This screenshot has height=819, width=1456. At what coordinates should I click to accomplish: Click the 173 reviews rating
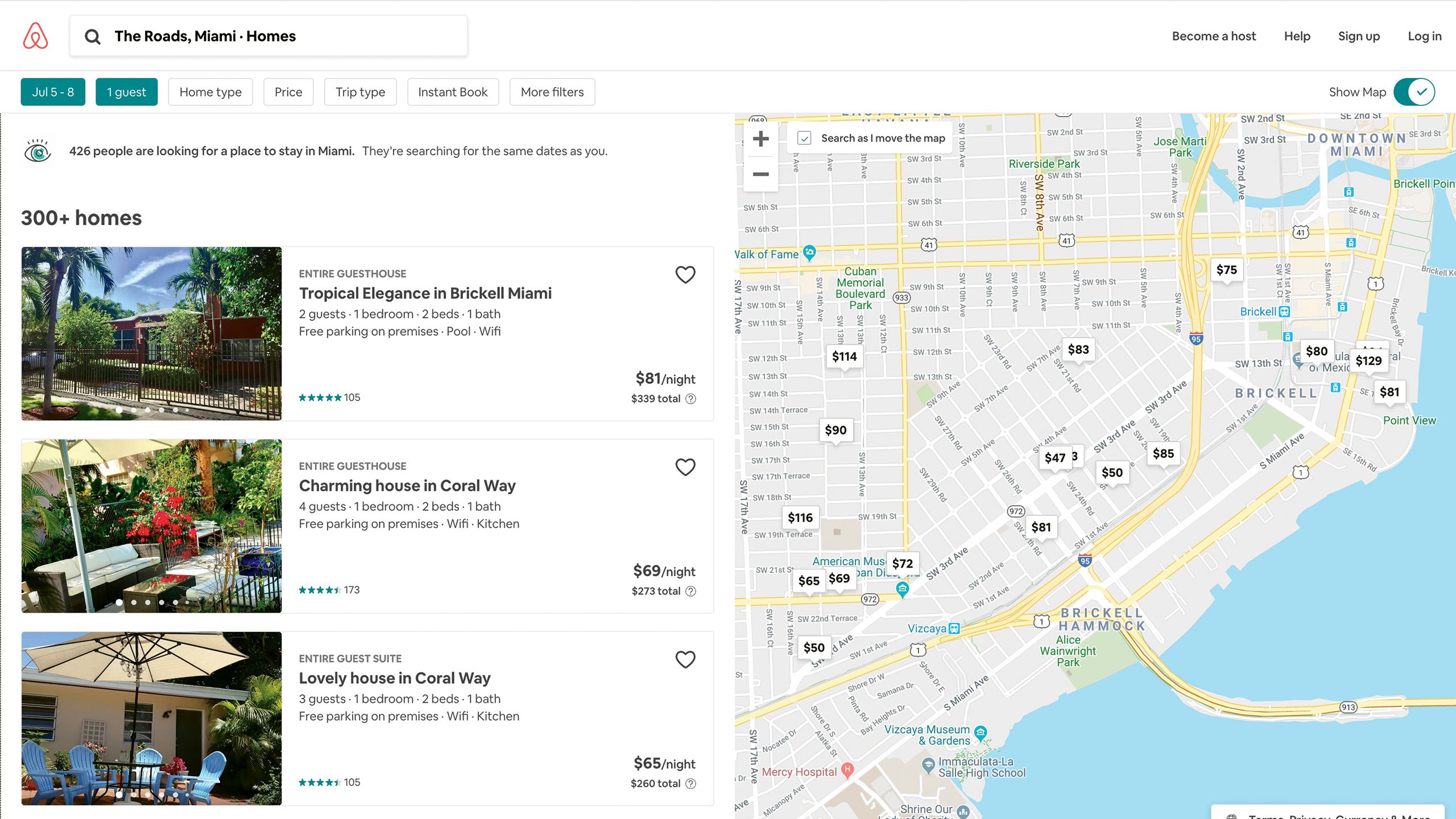tap(329, 590)
